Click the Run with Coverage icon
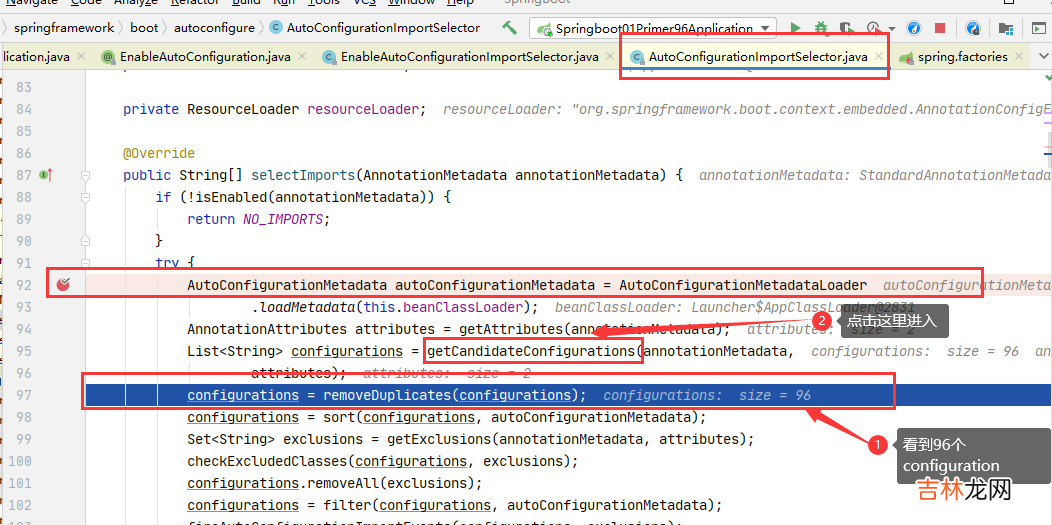 [847, 28]
